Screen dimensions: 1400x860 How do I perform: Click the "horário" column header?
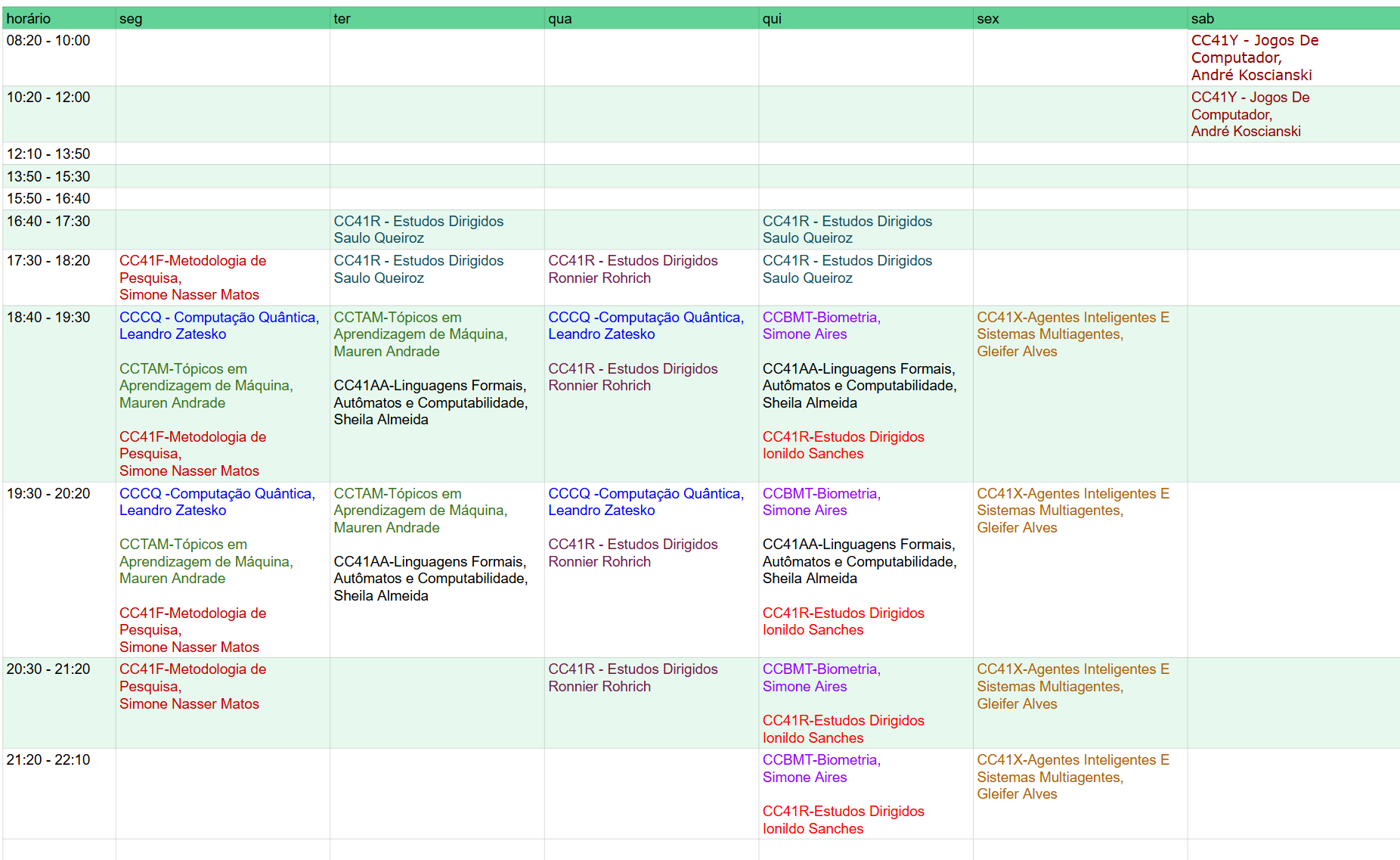[29, 19]
